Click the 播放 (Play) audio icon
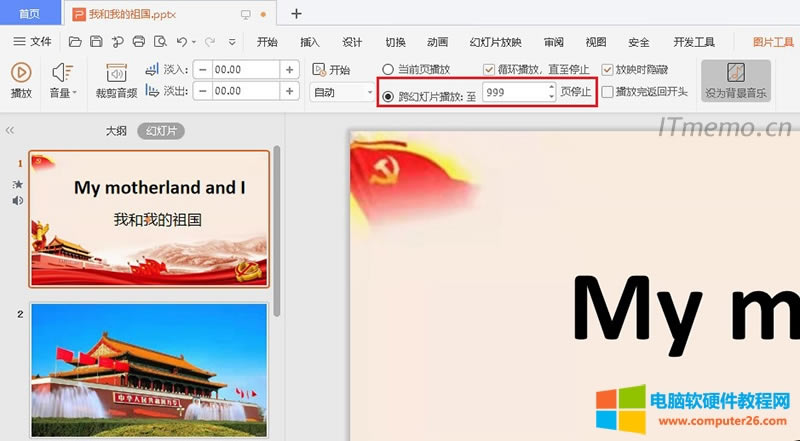The height and width of the screenshot is (441, 800). tap(21, 73)
